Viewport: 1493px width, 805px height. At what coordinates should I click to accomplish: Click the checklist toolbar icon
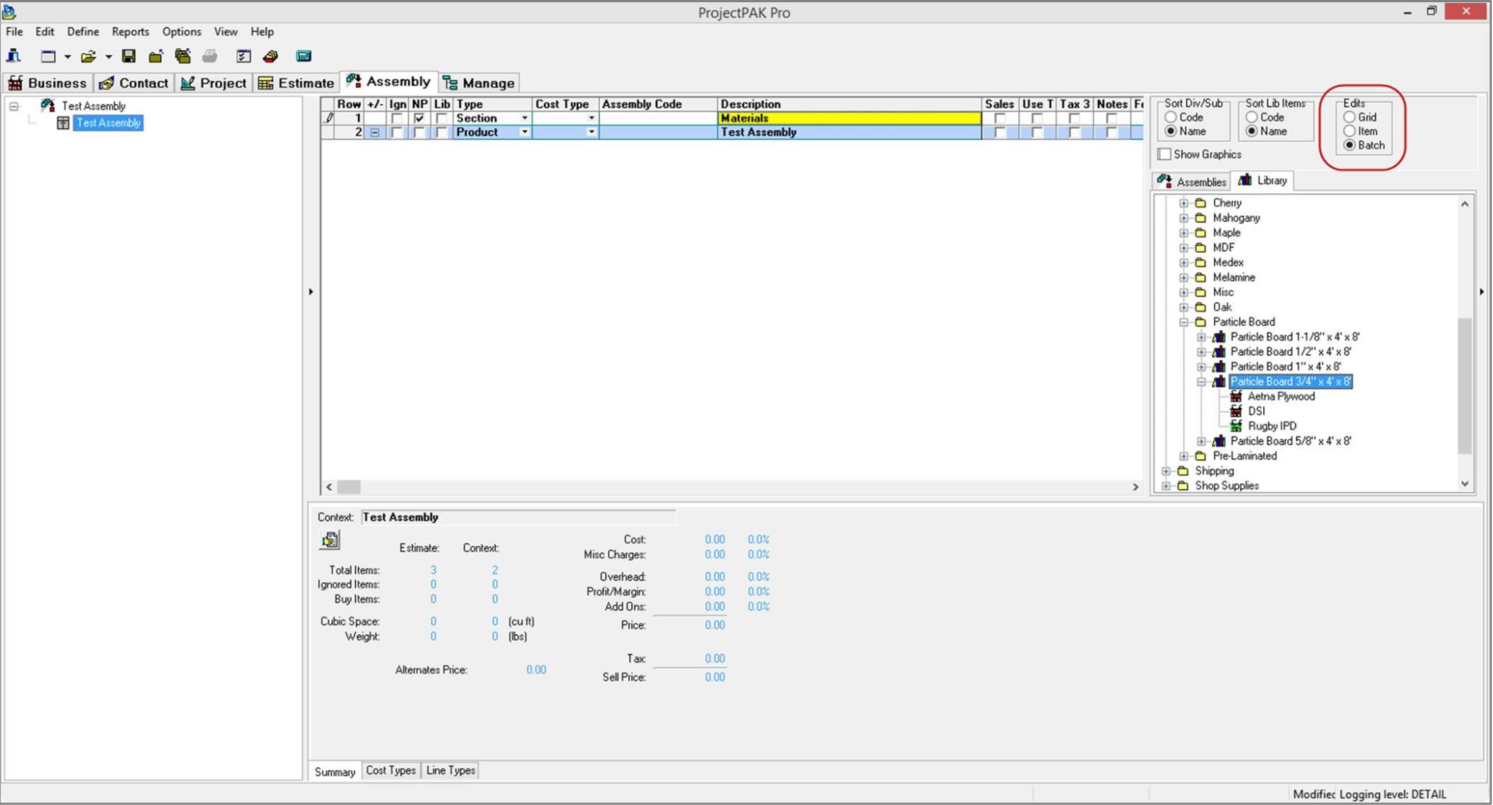(x=243, y=56)
